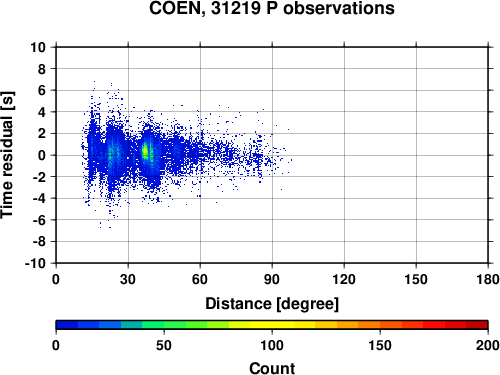Click the y-axis tick label '4'
Image resolution: width=500 pixels, height=375 pixels.
(42, 112)
